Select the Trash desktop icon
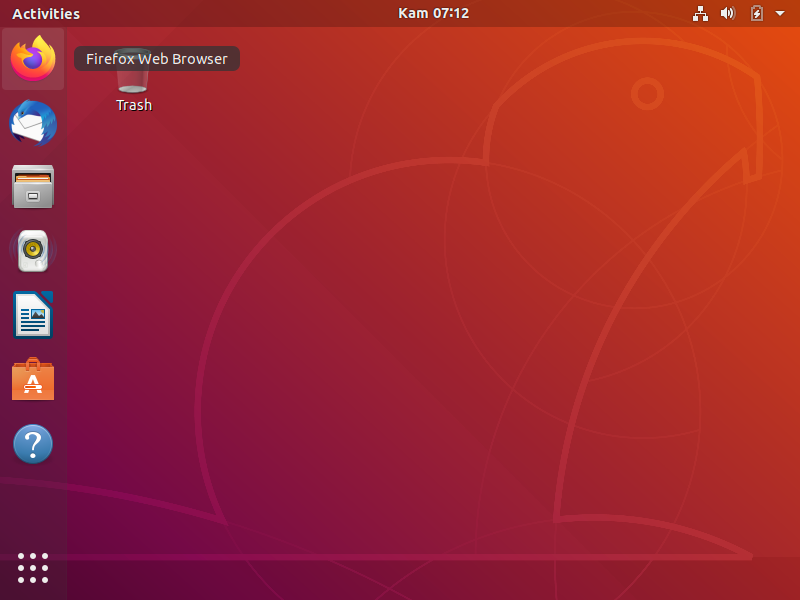Image resolution: width=800 pixels, height=600 pixels. pyautogui.click(x=133, y=82)
